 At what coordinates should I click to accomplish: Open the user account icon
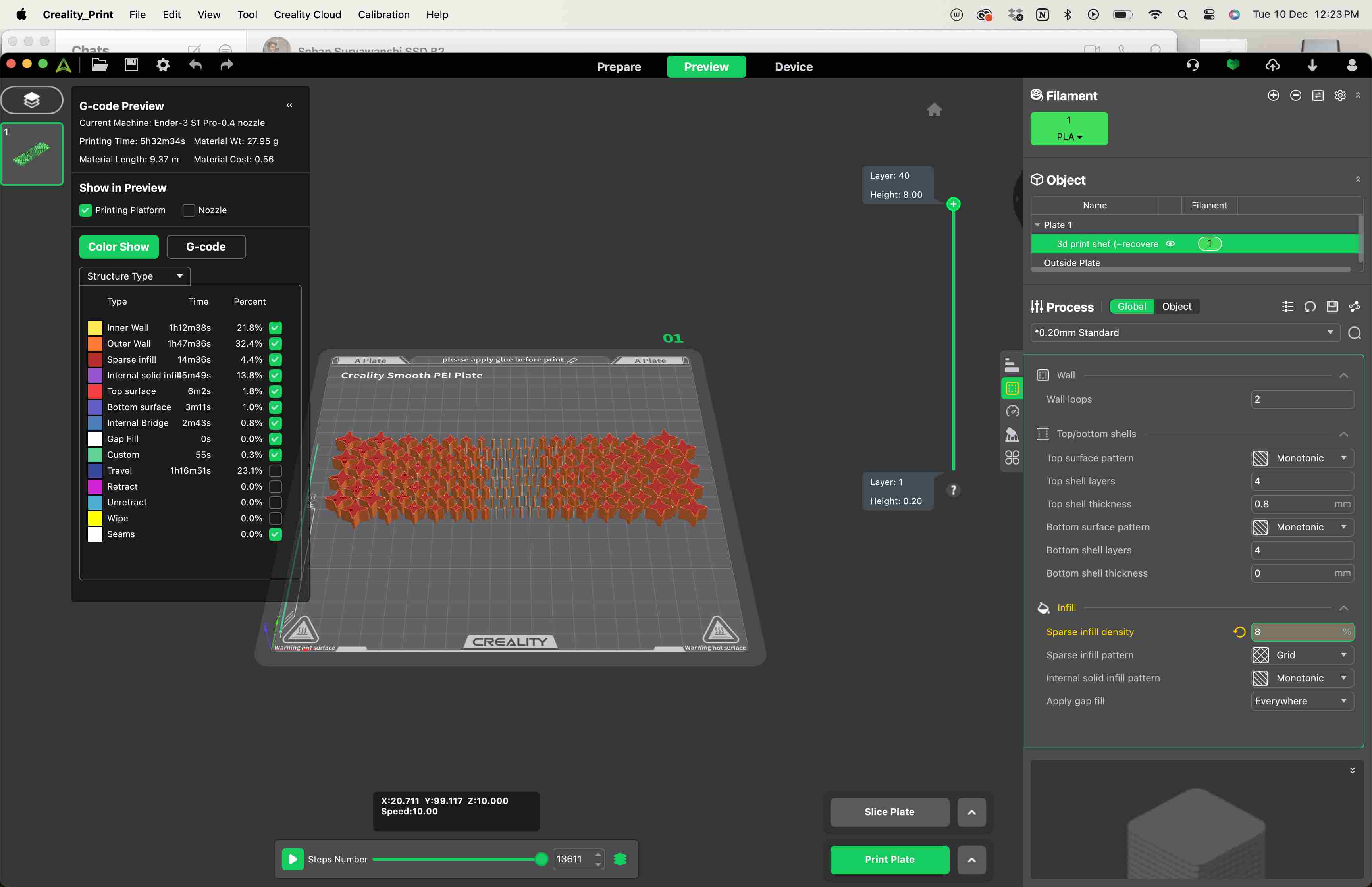click(x=1352, y=65)
